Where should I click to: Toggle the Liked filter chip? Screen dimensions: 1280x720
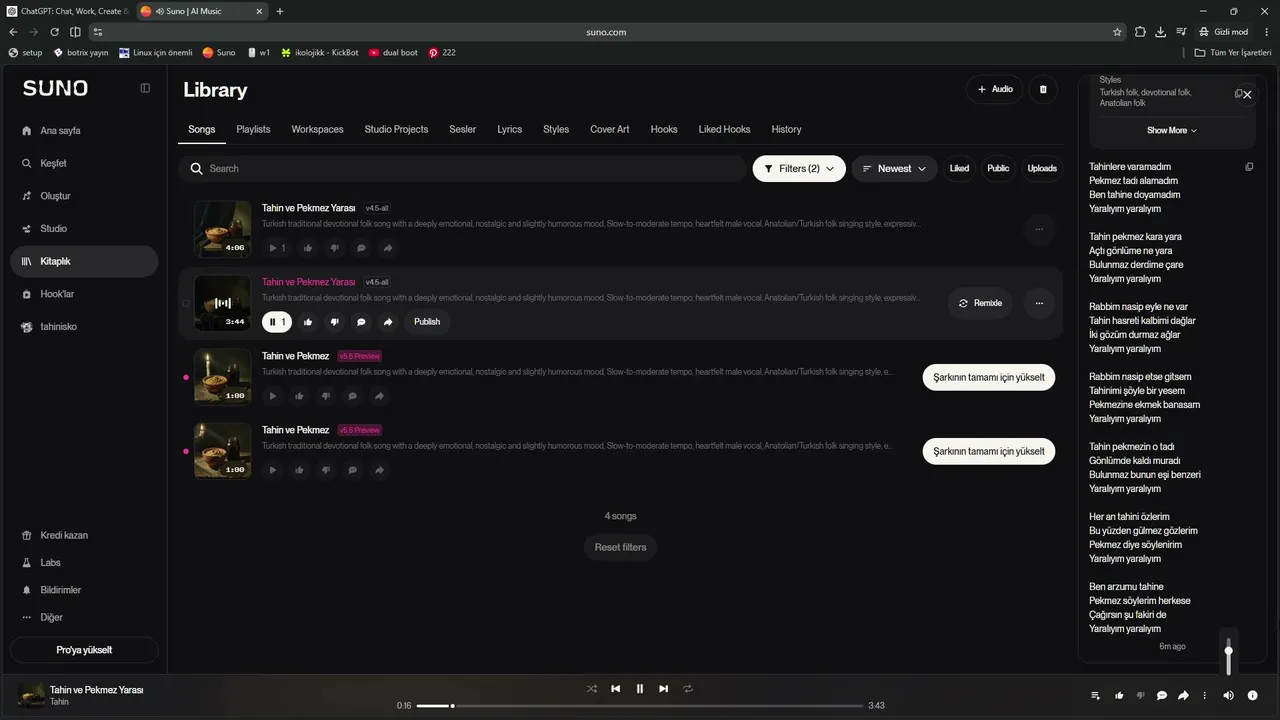coord(959,169)
